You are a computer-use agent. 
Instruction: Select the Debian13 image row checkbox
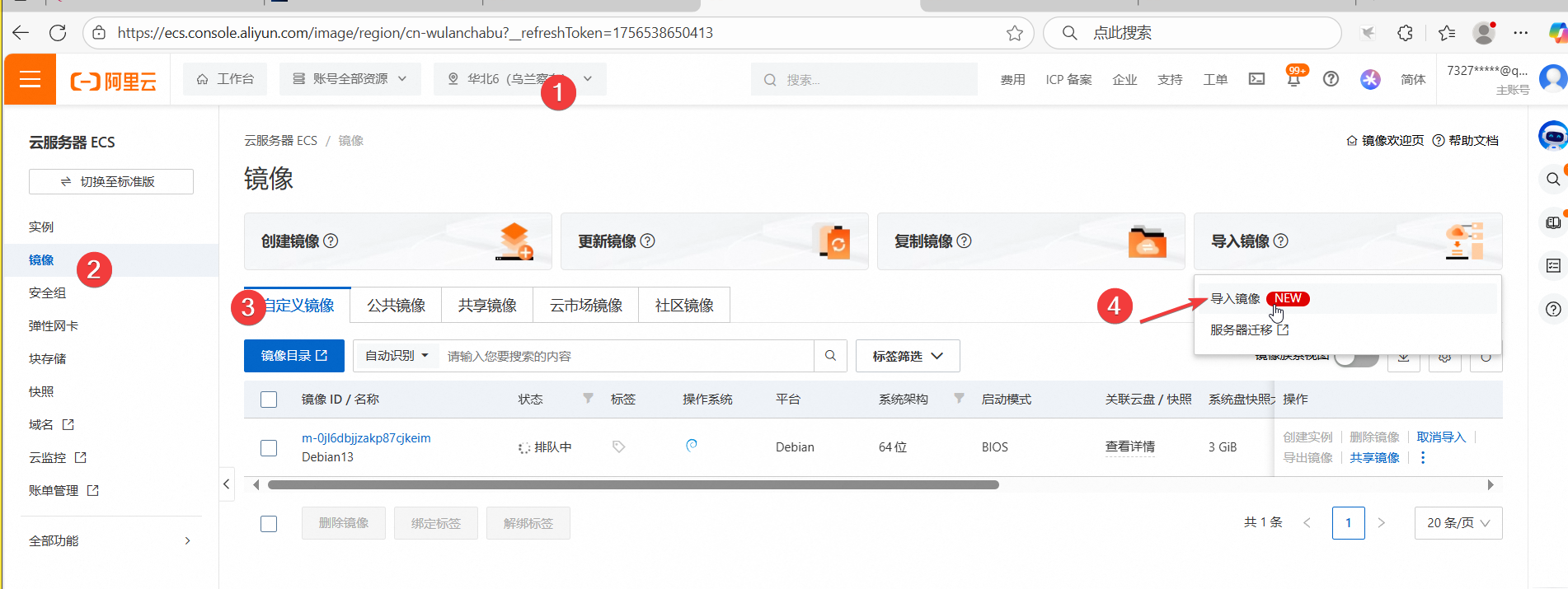pyautogui.click(x=269, y=447)
